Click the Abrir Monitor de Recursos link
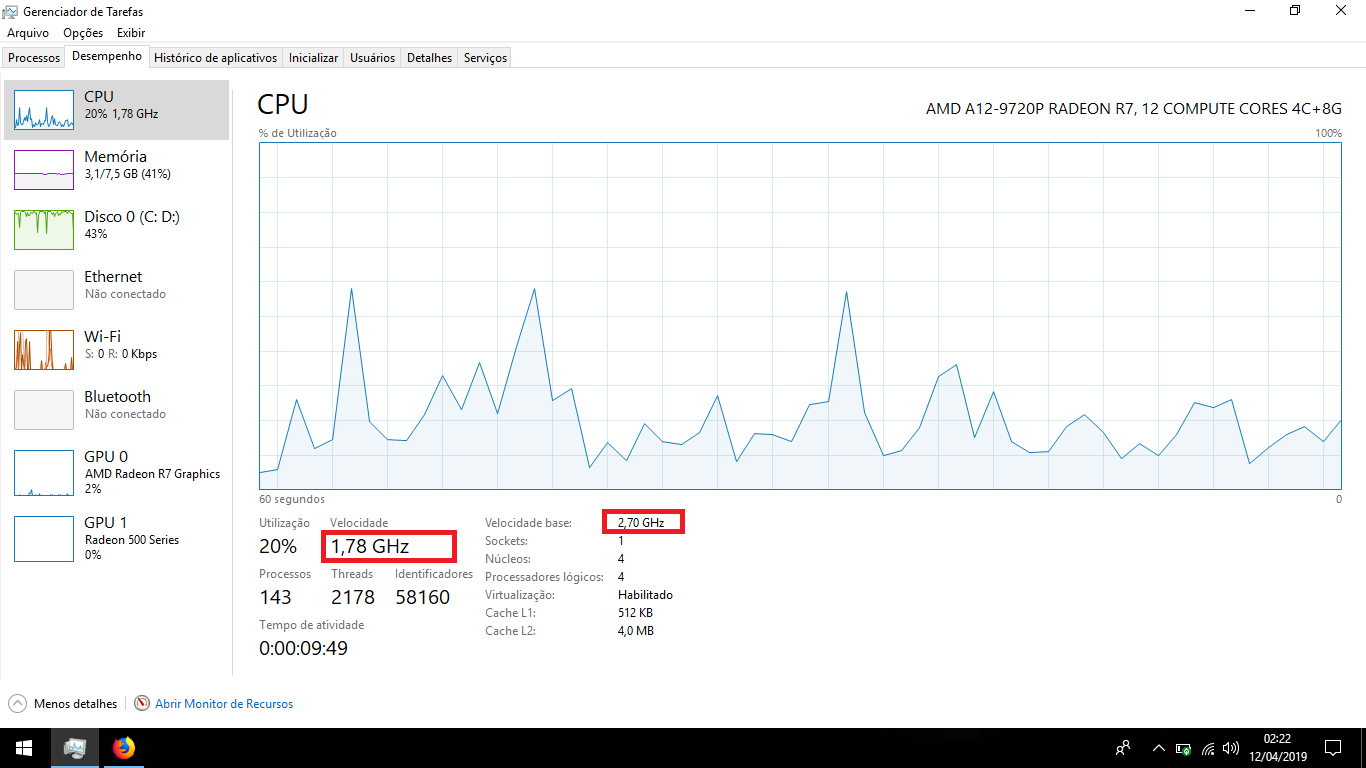 pos(224,704)
